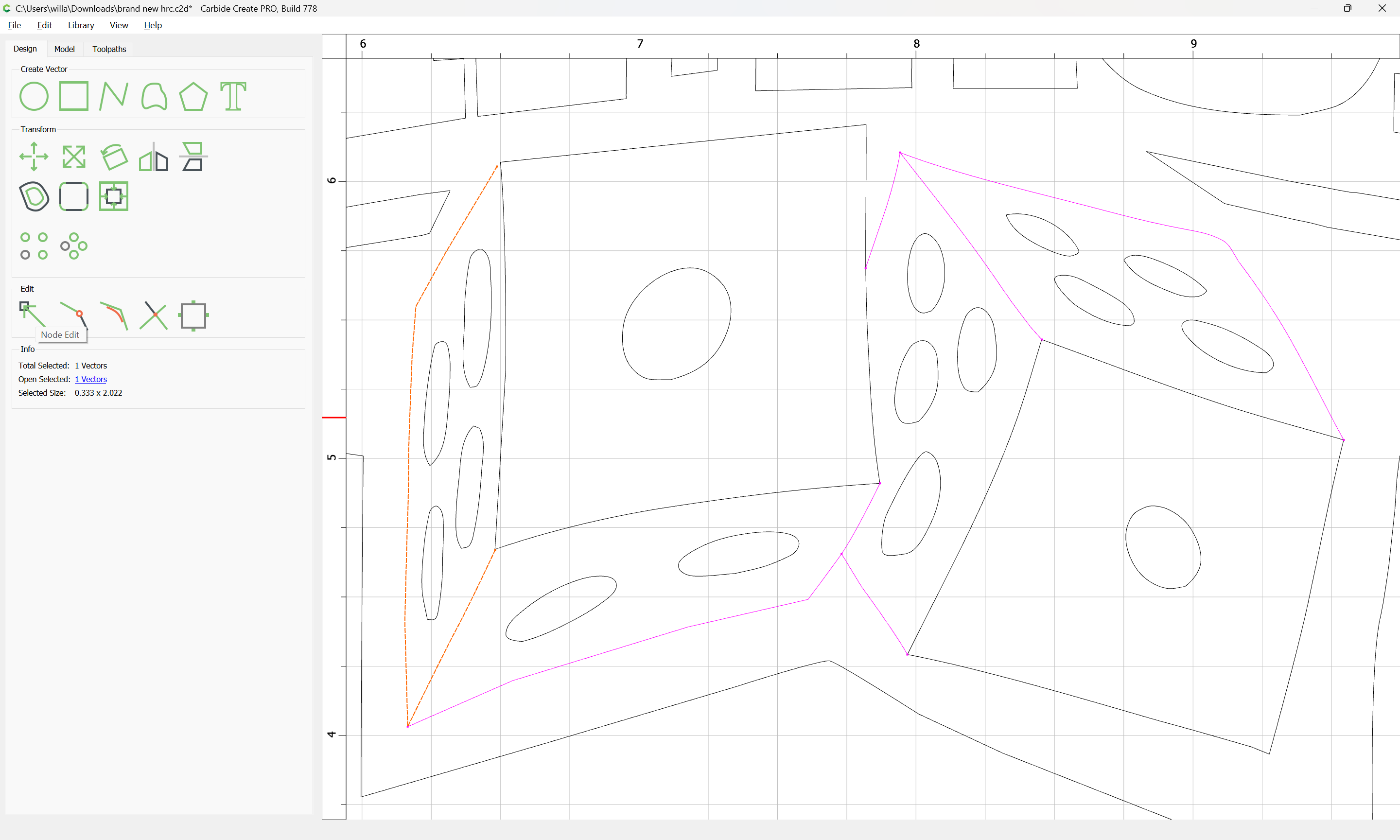Activate the Align vectors tool

click(x=193, y=157)
